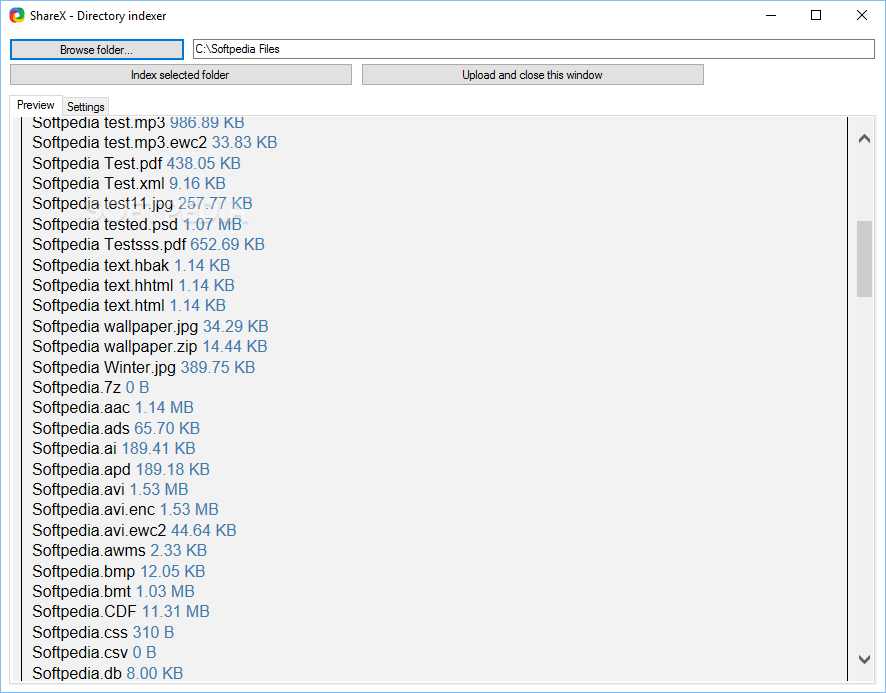Click the Softpedia.7z entry

point(91,388)
